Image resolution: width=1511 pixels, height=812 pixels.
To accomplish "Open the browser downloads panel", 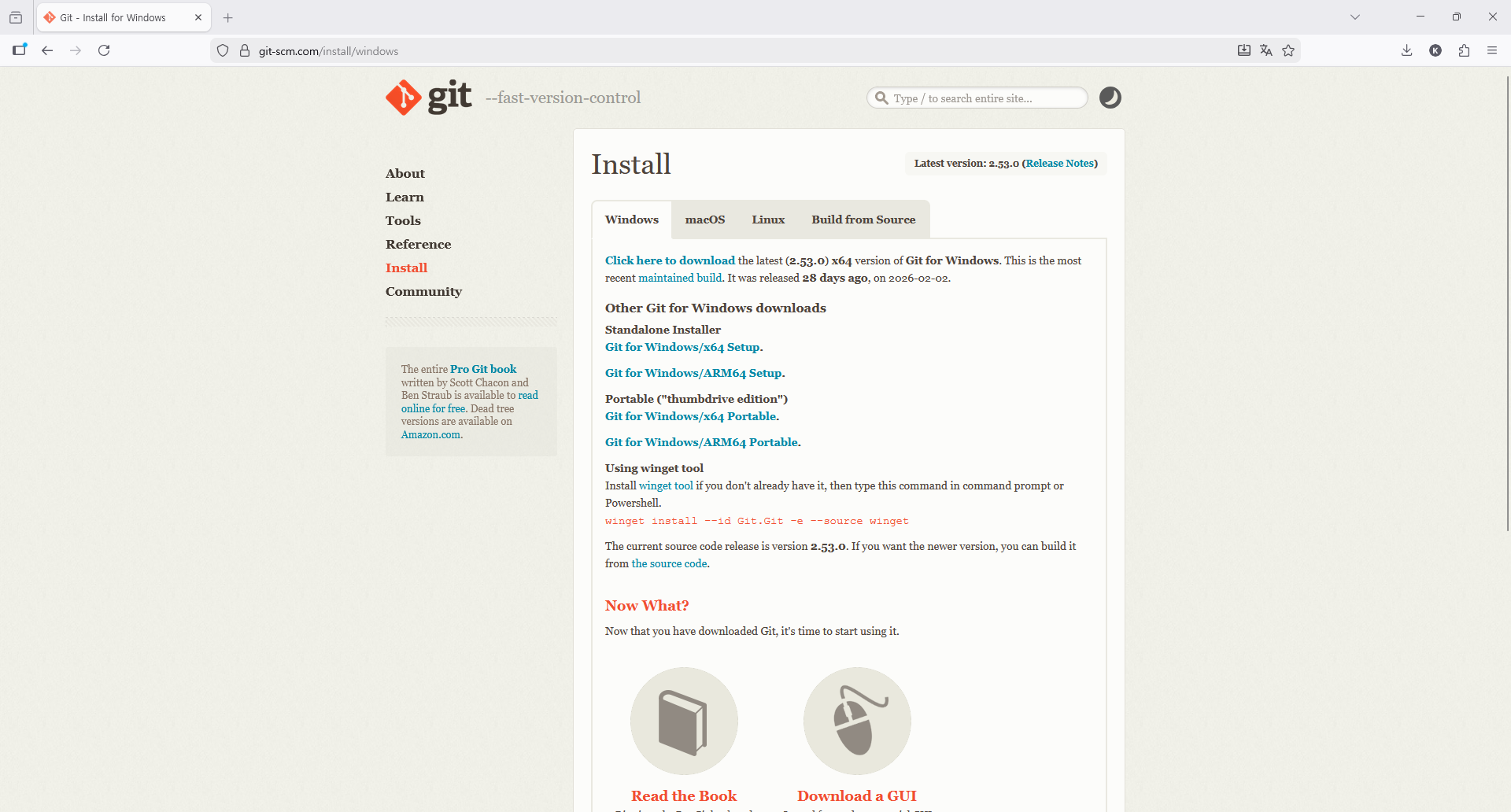I will (1407, 50).
